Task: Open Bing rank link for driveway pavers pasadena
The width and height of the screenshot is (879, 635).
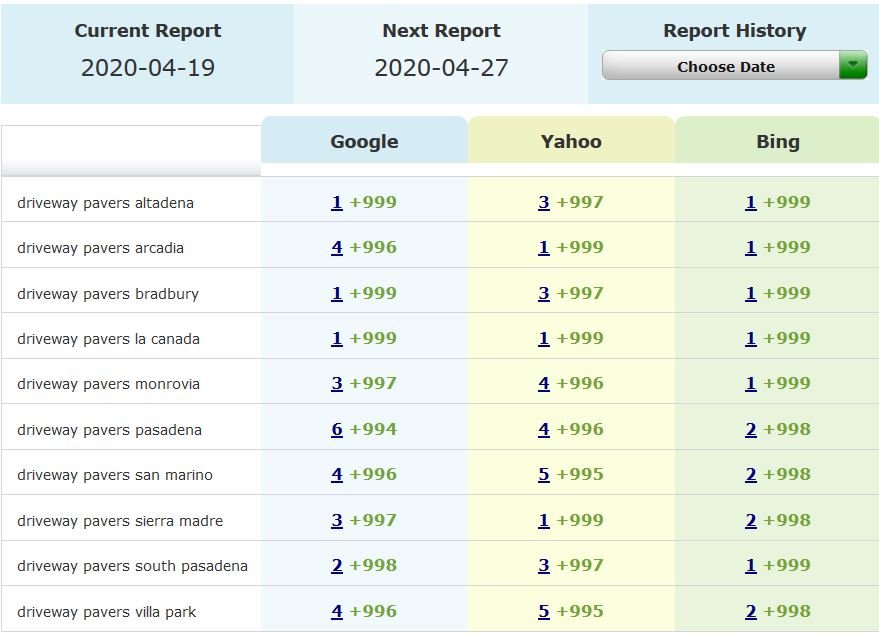Action: [x=751, y=429]
